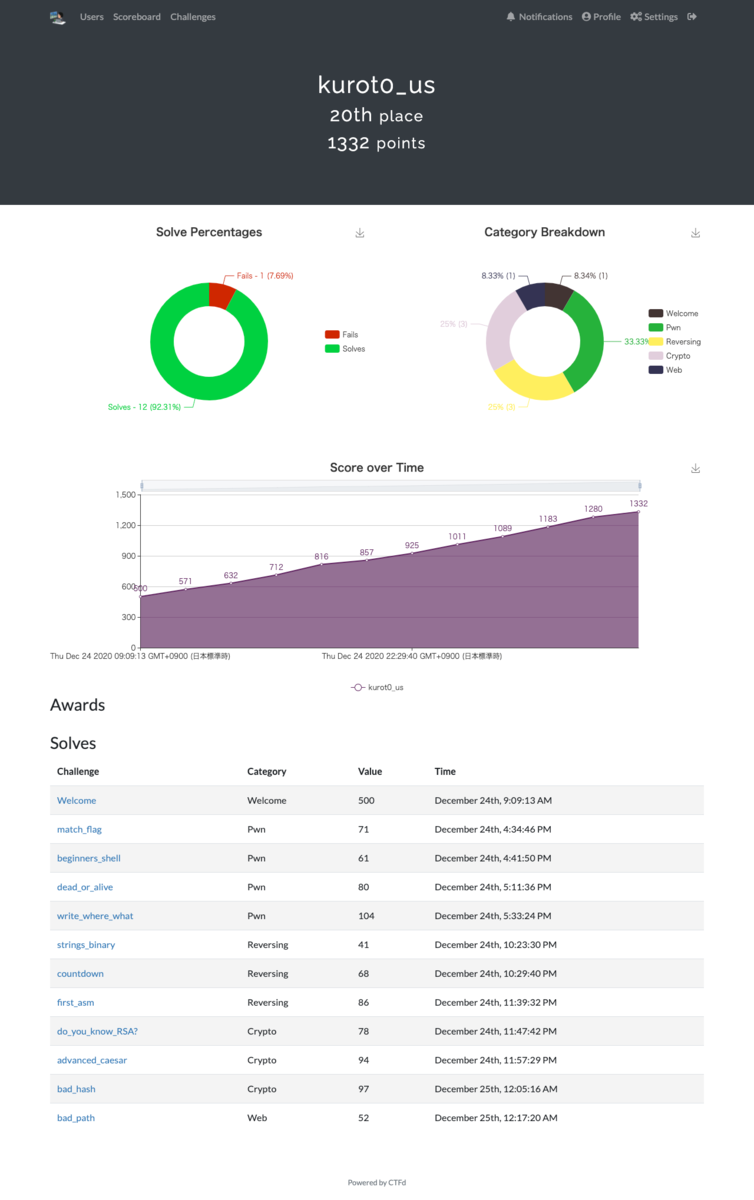Open the Welcome challenge link
The width and height of the screenshot is (754, 1200).
click(x=77, y=801)
